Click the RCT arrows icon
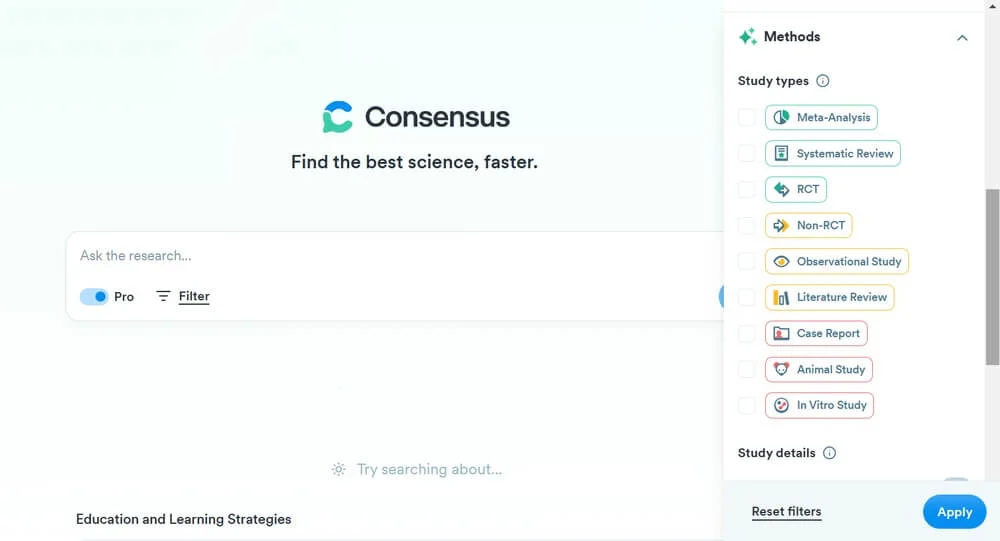The width and height of the screenshot is (1000, 541). tap(781, 190)
